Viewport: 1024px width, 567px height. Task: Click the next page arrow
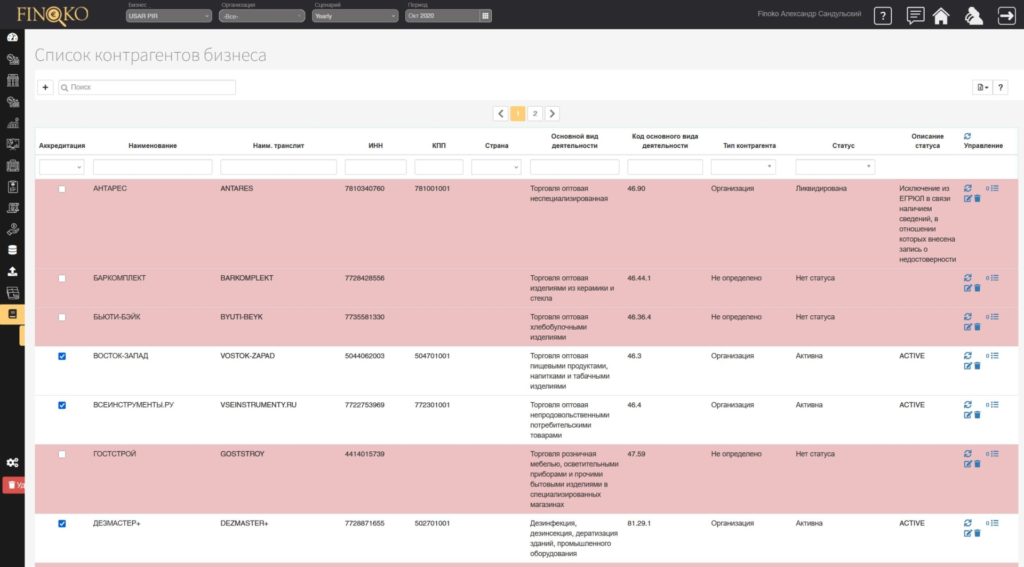pyautogui.click(x=552, y=114)
